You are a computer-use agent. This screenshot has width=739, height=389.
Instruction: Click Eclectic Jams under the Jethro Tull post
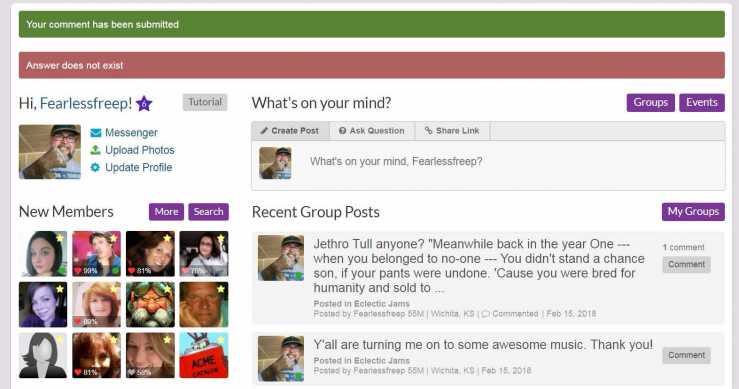(382, 304)
